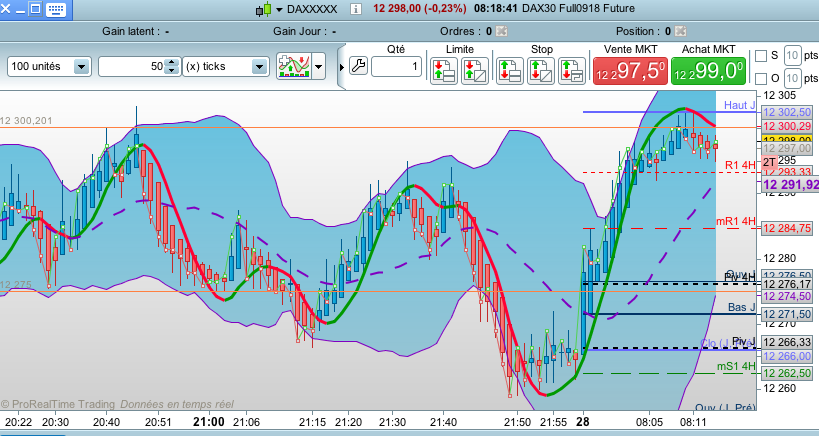
Task: Click the close icon next to Ordres
Action: [502, 31]
